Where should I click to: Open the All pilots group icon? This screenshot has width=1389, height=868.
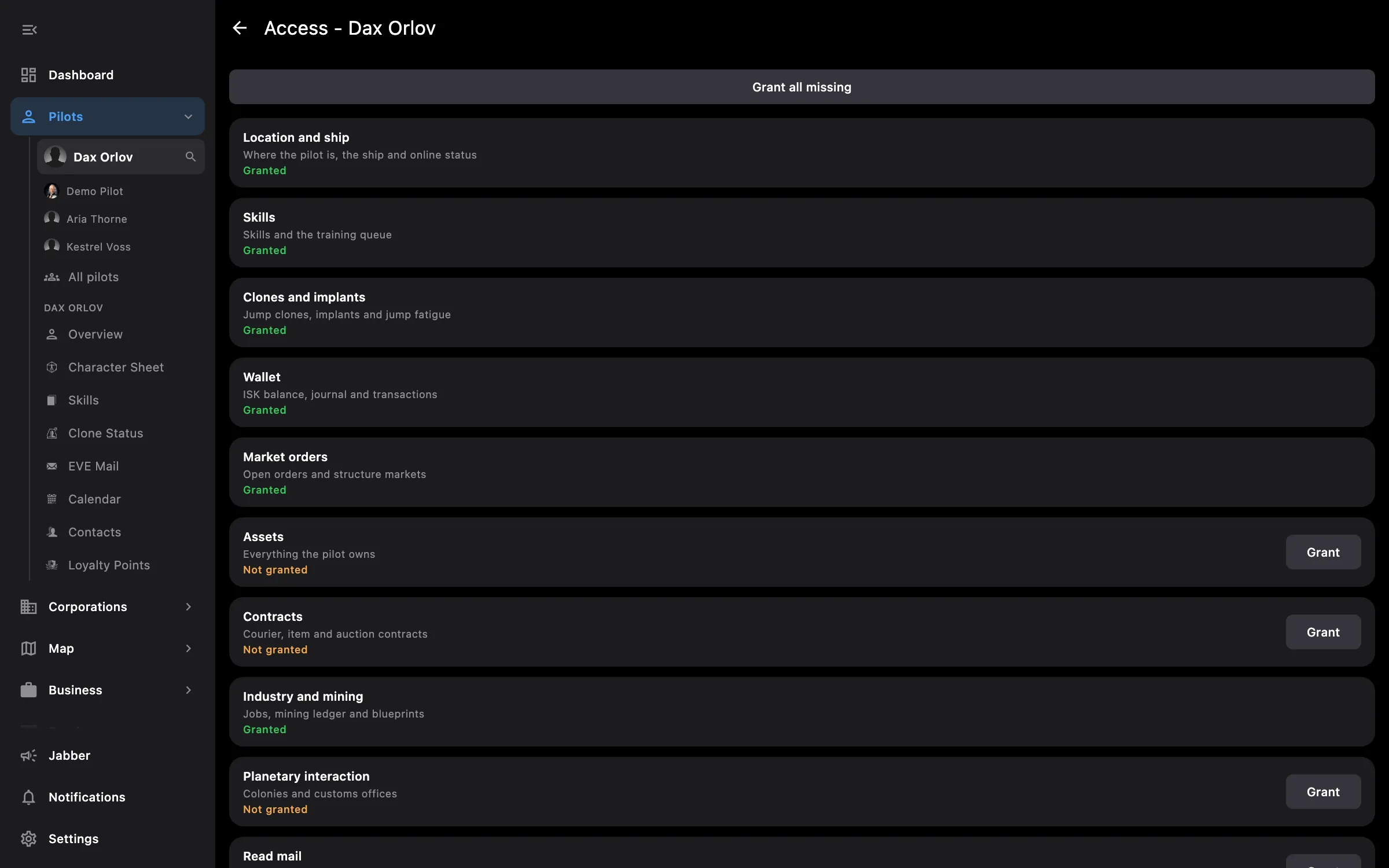(52, 277)
